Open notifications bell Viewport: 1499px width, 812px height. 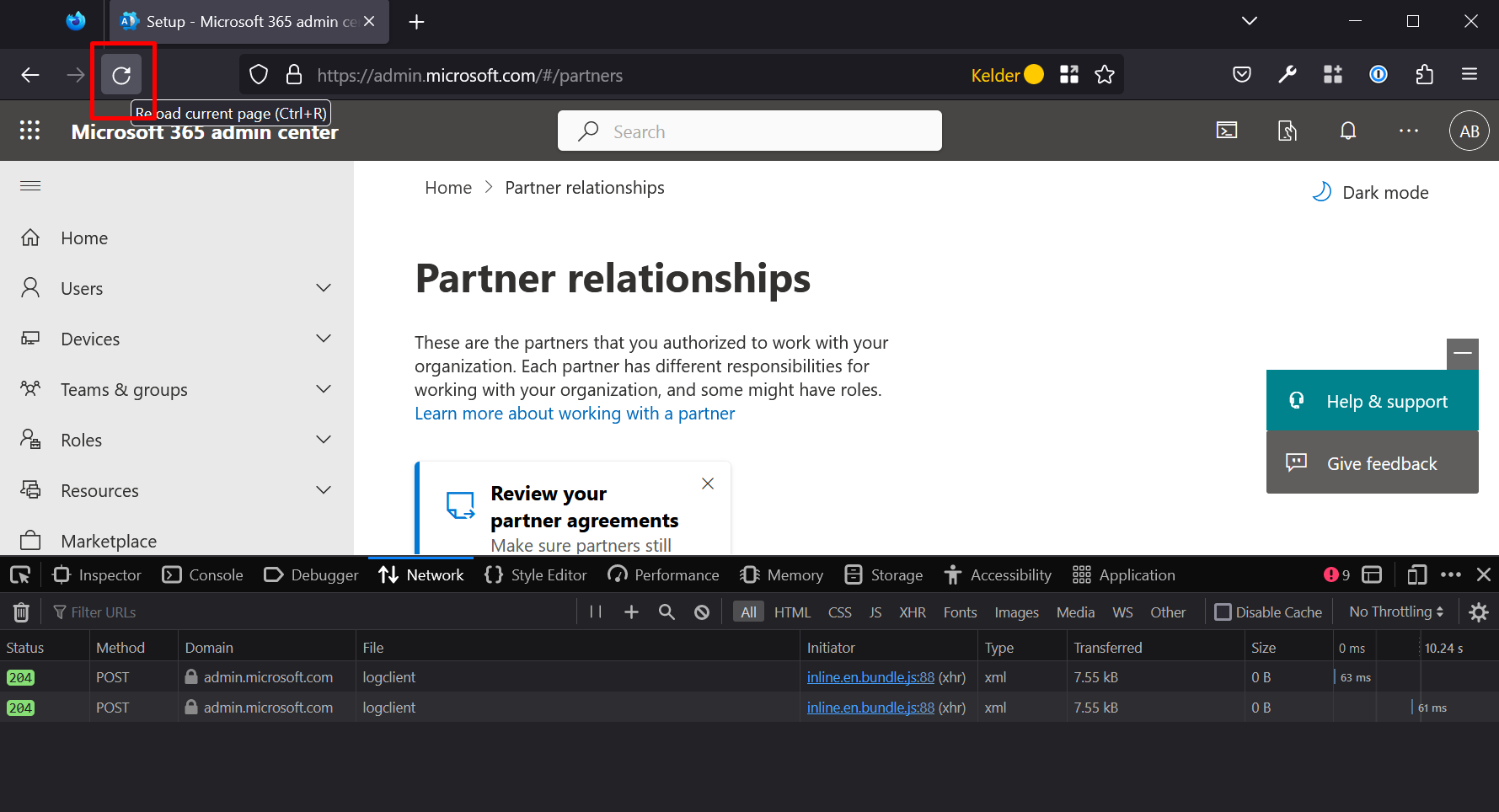point(1348,131)
